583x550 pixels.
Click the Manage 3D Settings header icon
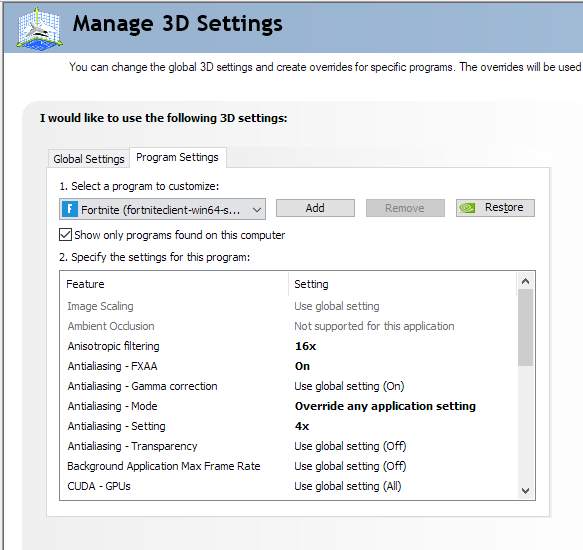pyautogui.click(x=39, y=29)
